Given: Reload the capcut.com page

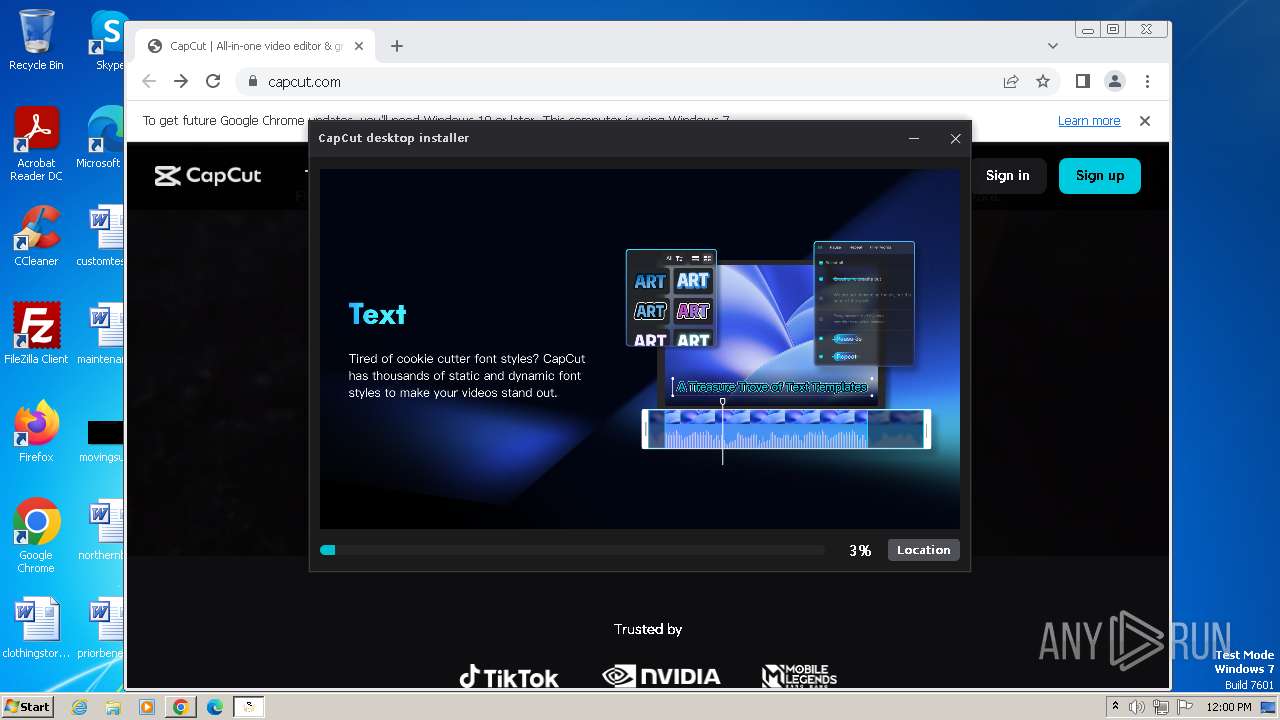Looking at the screenshot, I should (213, 82).
